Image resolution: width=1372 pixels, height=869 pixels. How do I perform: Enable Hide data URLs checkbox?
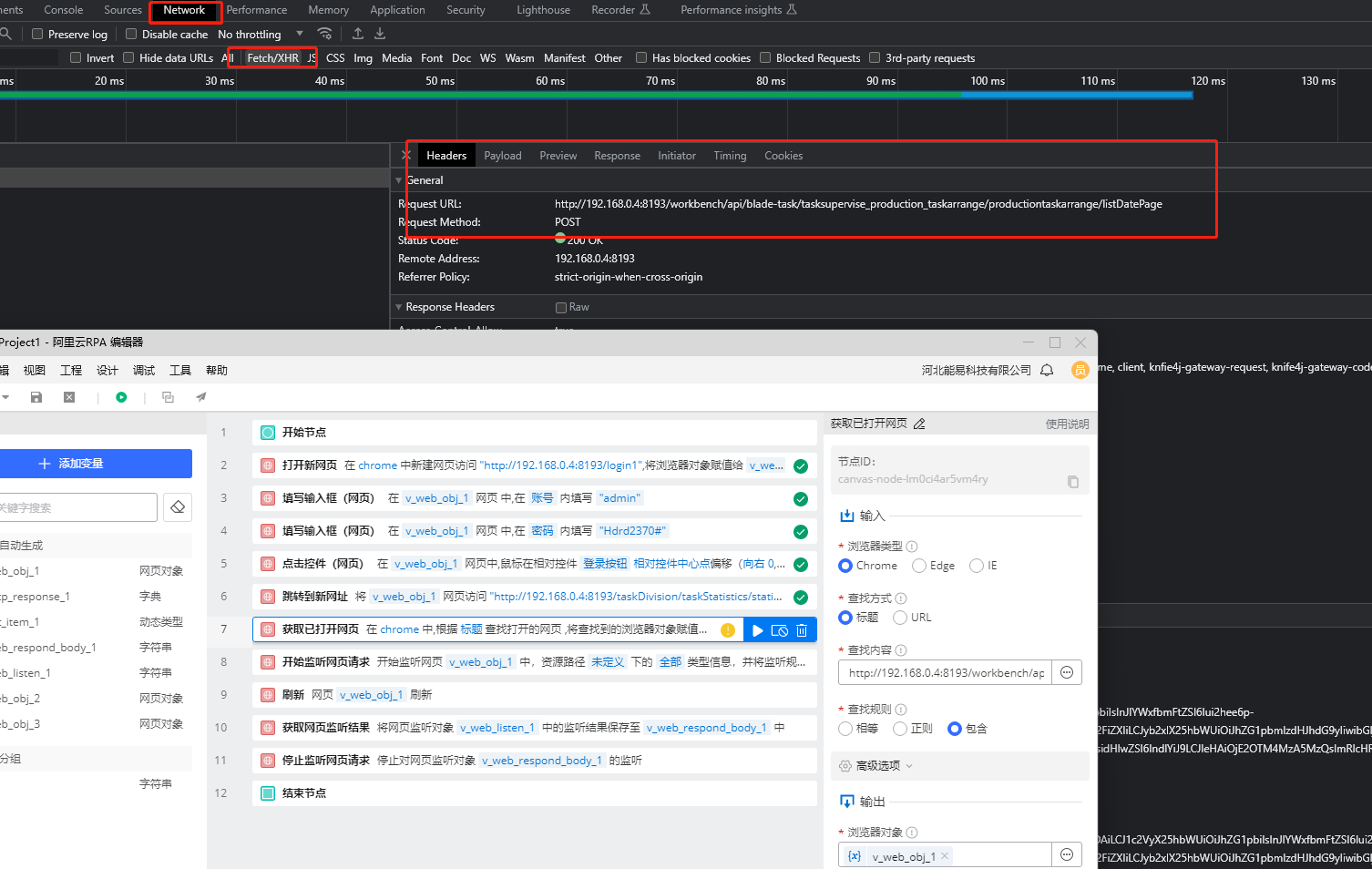coord(128,57)
